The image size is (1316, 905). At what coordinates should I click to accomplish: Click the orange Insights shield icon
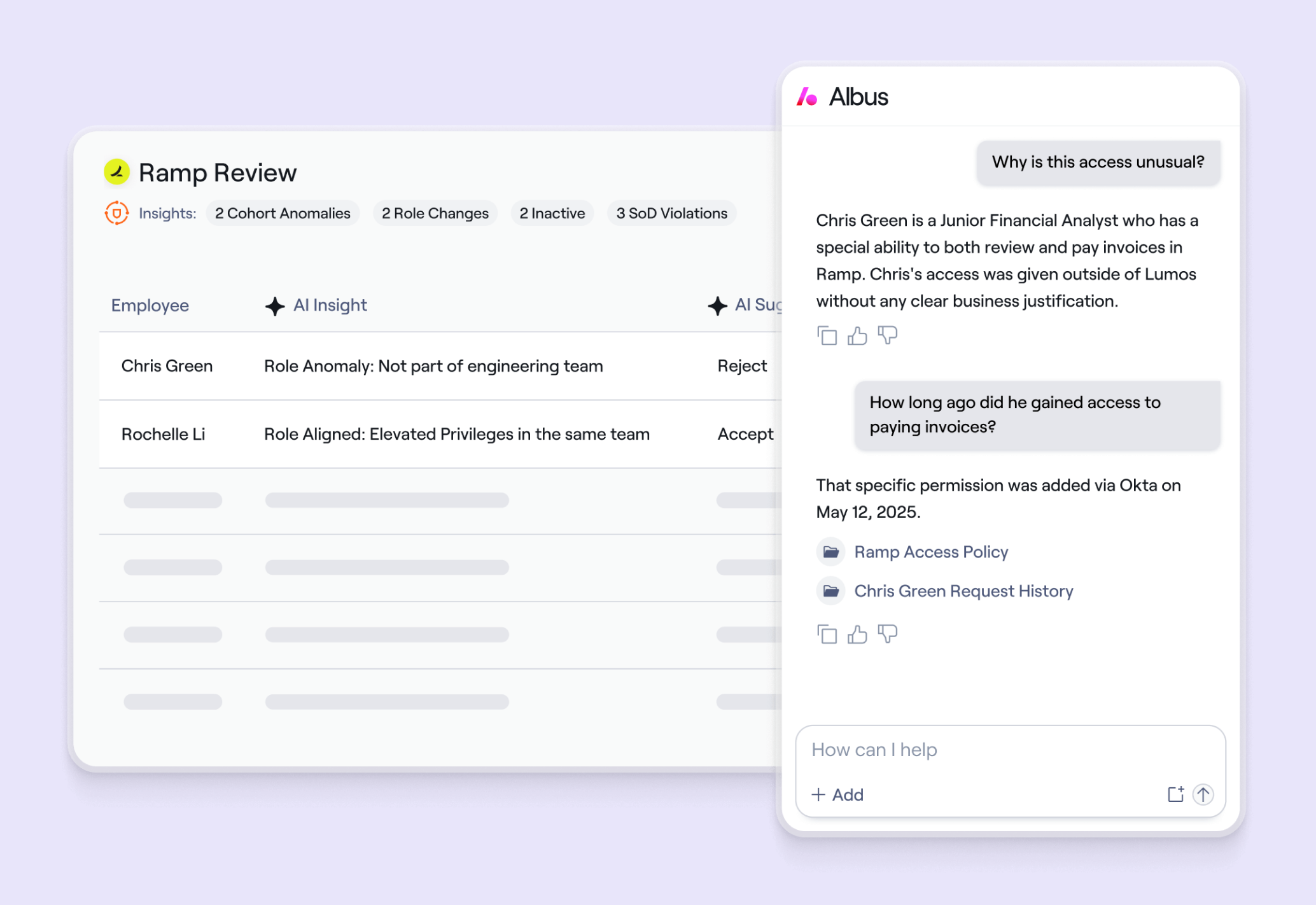[116, 213]
